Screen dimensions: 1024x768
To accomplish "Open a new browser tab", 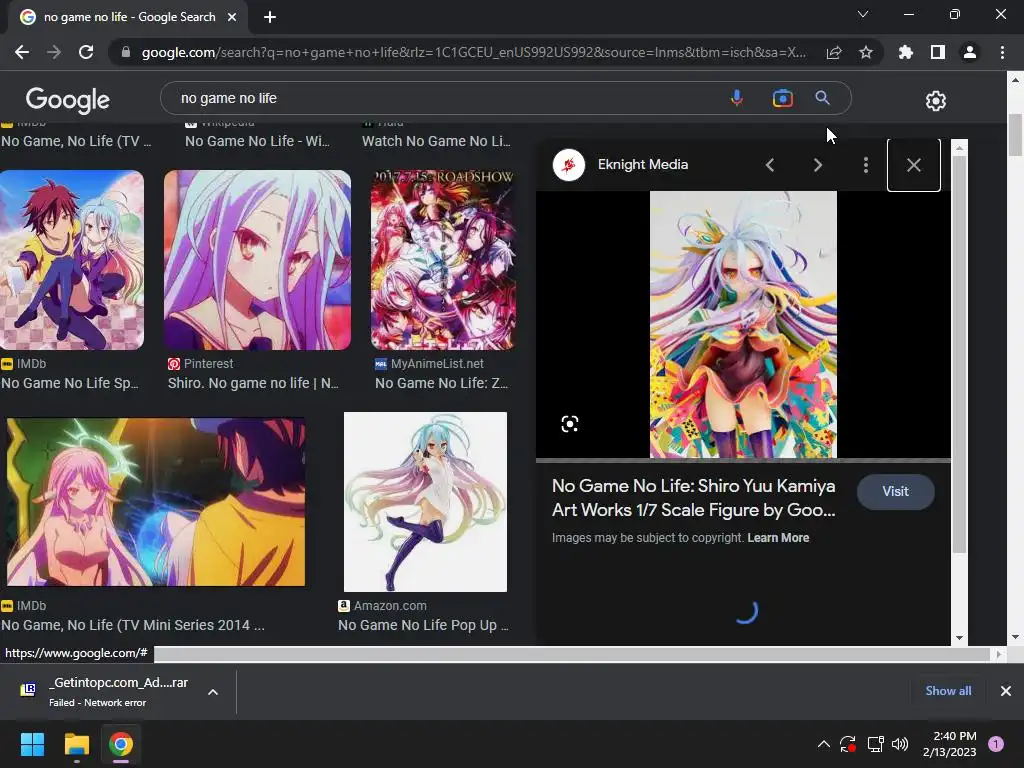I will tap(270, 17).
